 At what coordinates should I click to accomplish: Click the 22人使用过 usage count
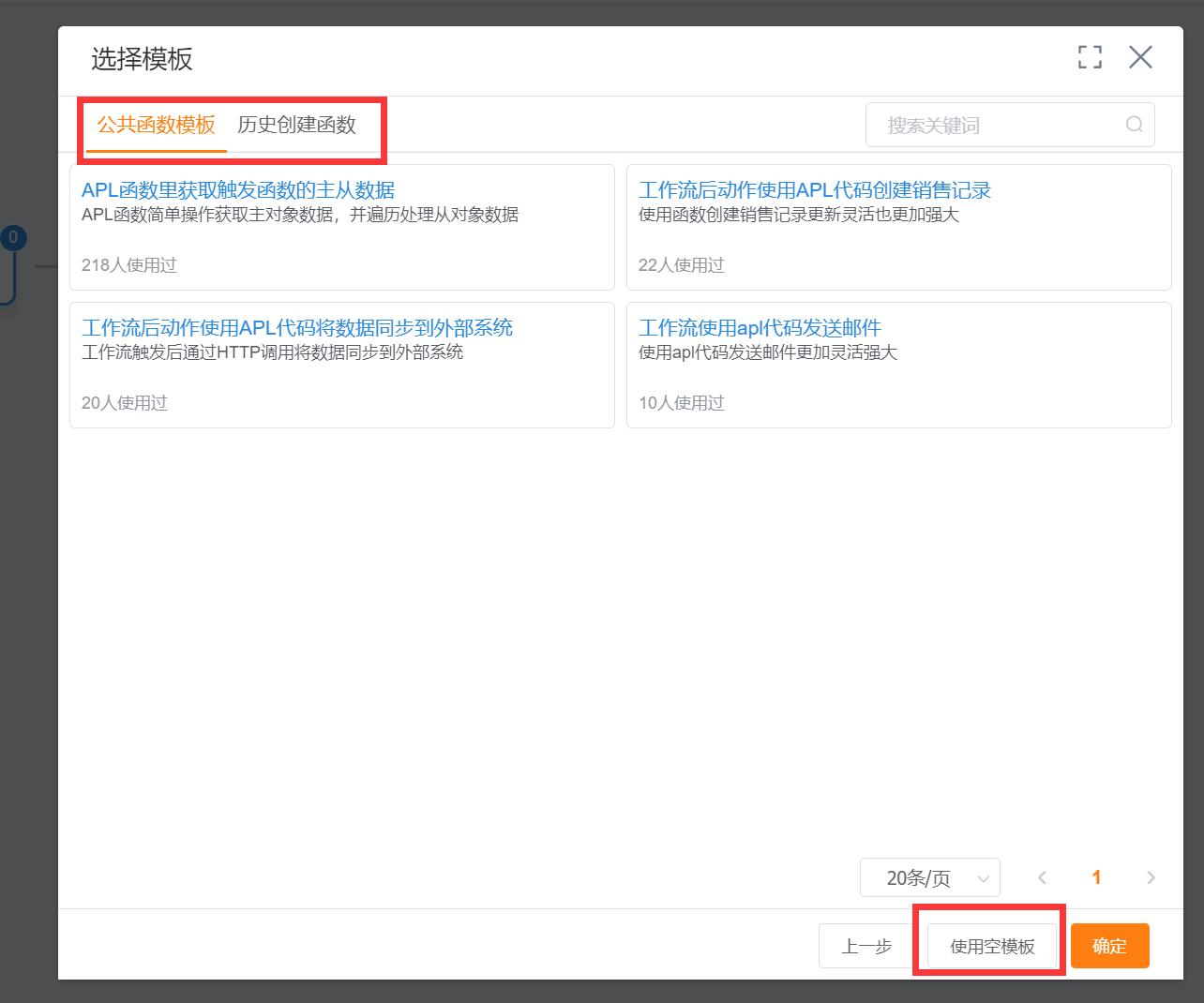tap(682, 265)
